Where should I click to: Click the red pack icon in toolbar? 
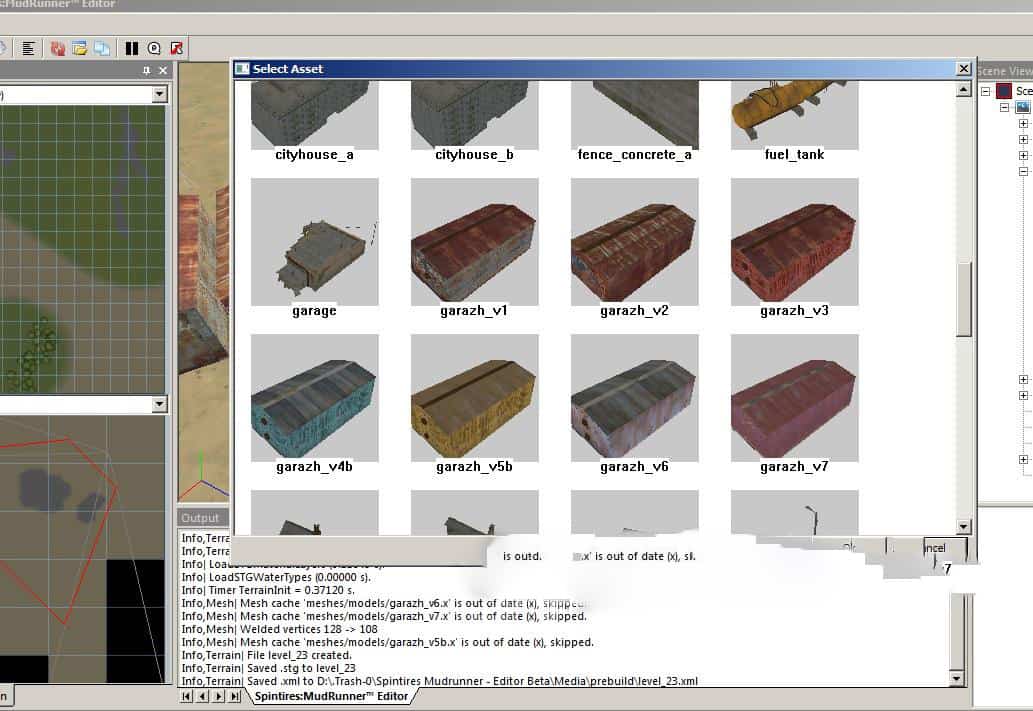click(58, 48)
